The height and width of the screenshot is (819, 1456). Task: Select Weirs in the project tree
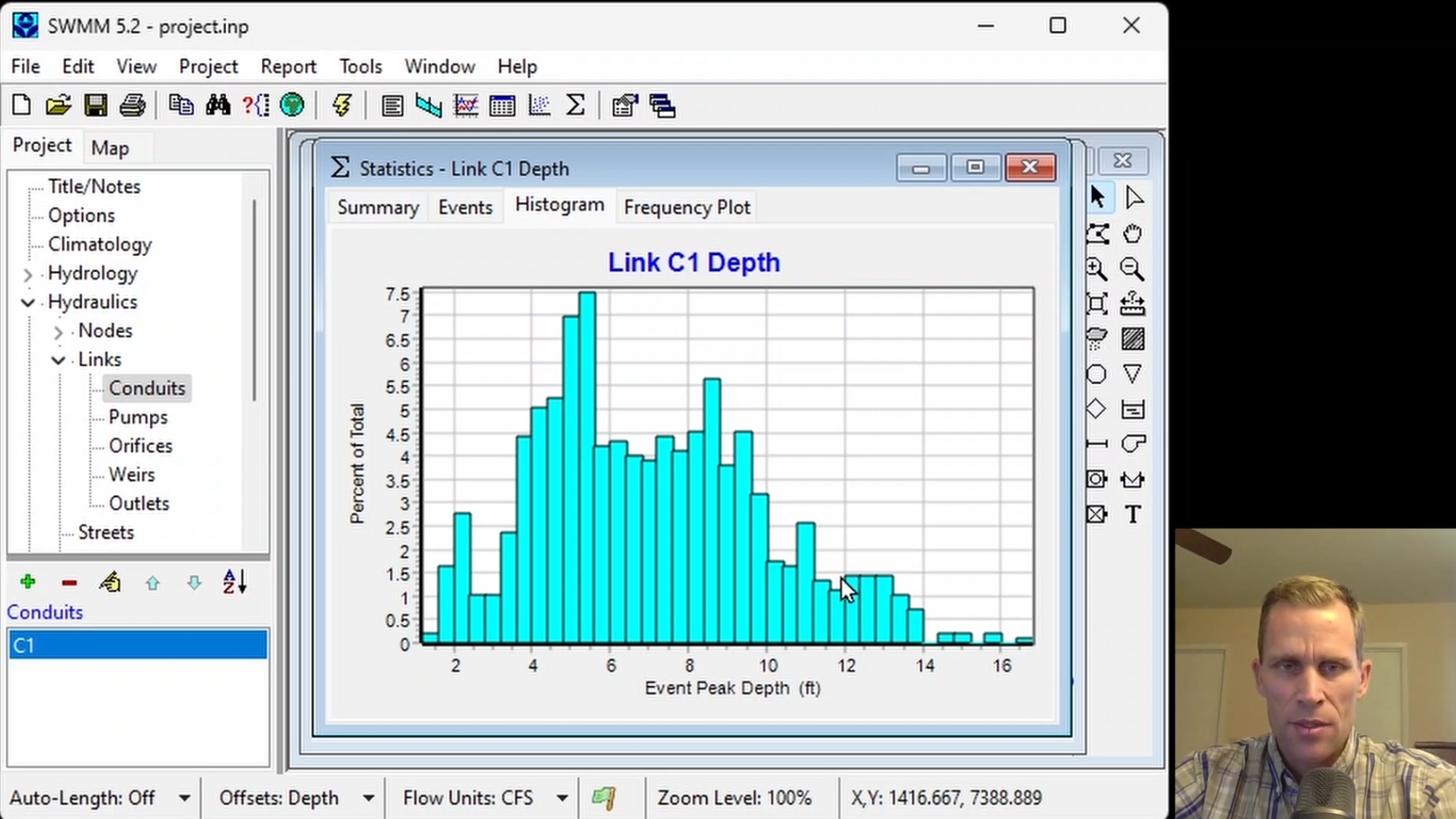(x=131, y=474)
